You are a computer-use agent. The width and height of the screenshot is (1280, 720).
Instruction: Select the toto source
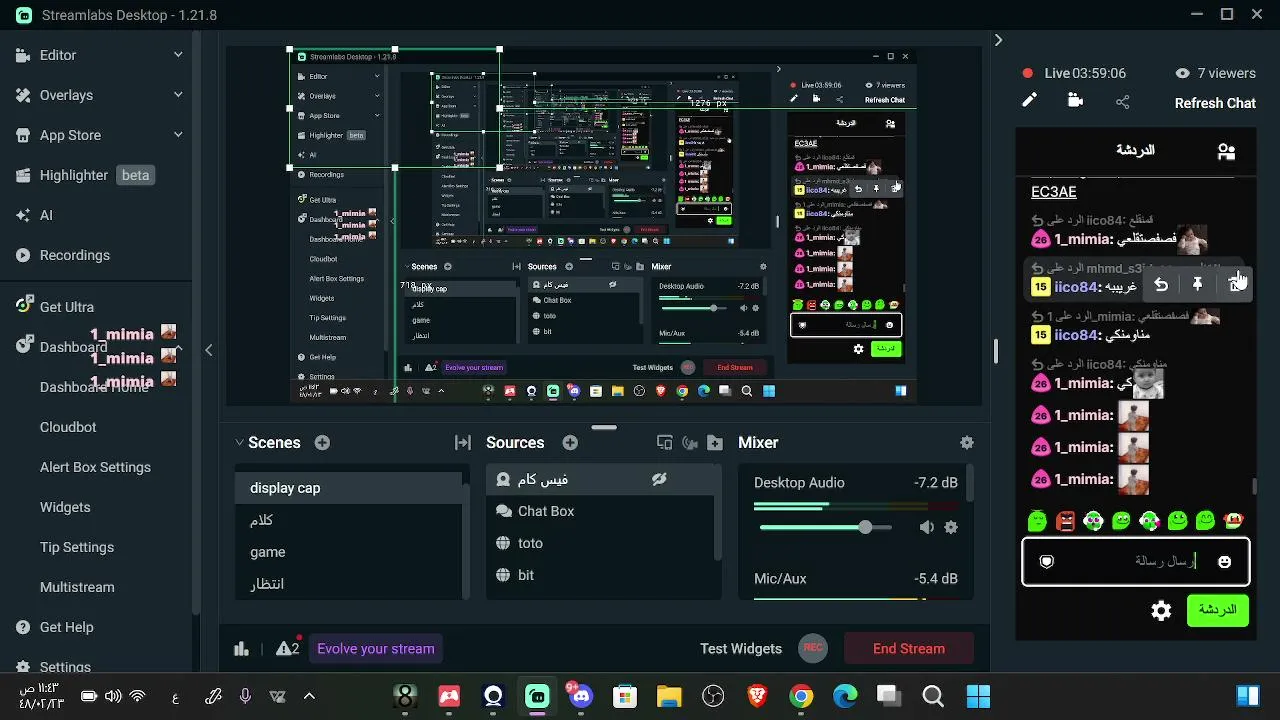pyautogui.click(x=601, y=543)
